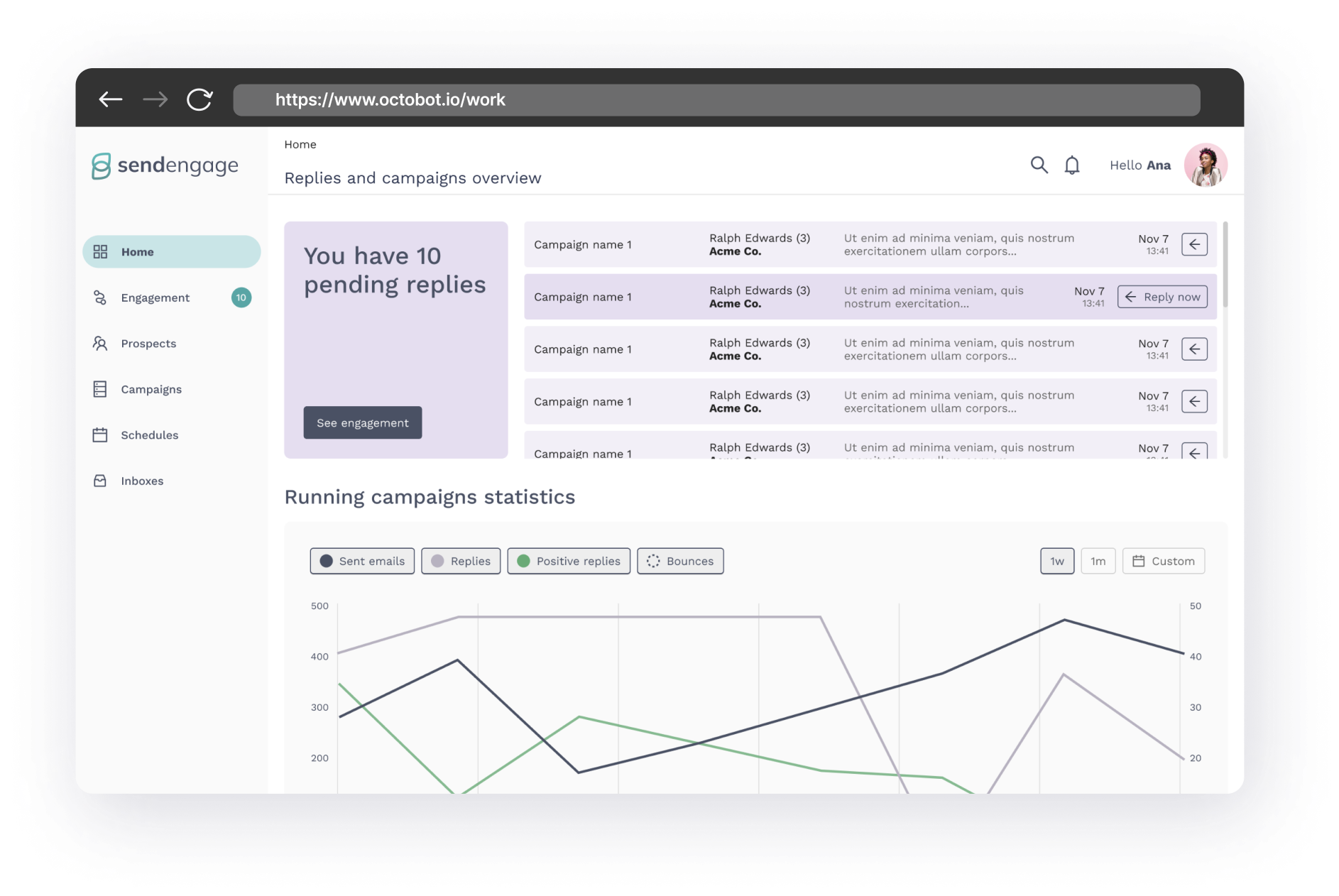1339x896 pixels.
Task: Open Prospects in the sidebar
Action: tap(172, 344)
